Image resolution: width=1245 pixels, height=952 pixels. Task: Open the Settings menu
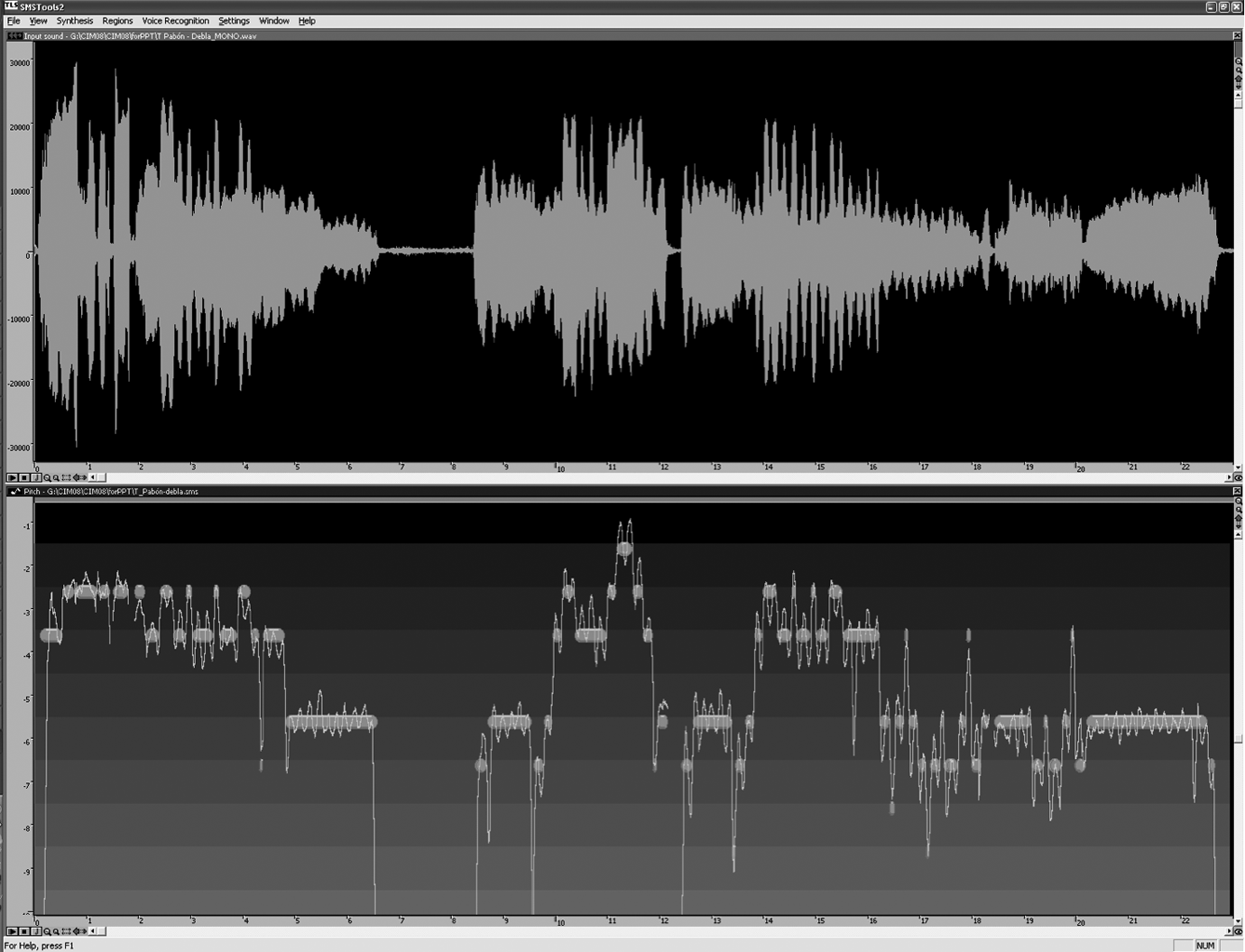pos(234,21)
